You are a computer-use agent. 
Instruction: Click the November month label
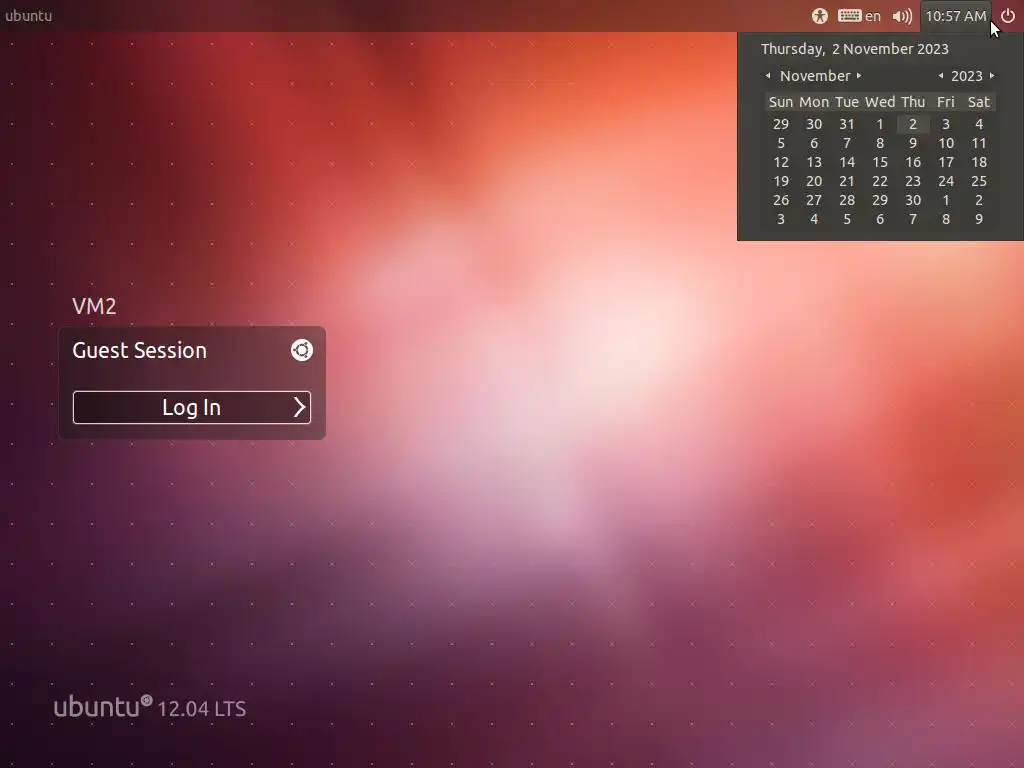point(815,76)
